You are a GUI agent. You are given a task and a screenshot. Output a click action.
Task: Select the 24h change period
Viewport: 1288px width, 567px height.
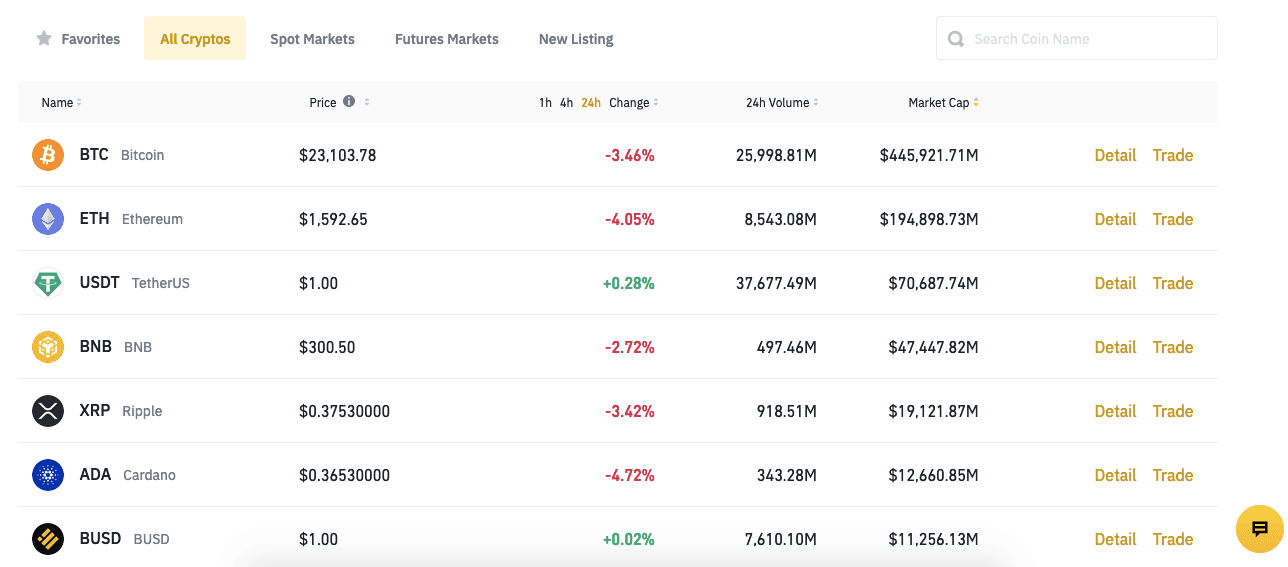coord(591,103)
